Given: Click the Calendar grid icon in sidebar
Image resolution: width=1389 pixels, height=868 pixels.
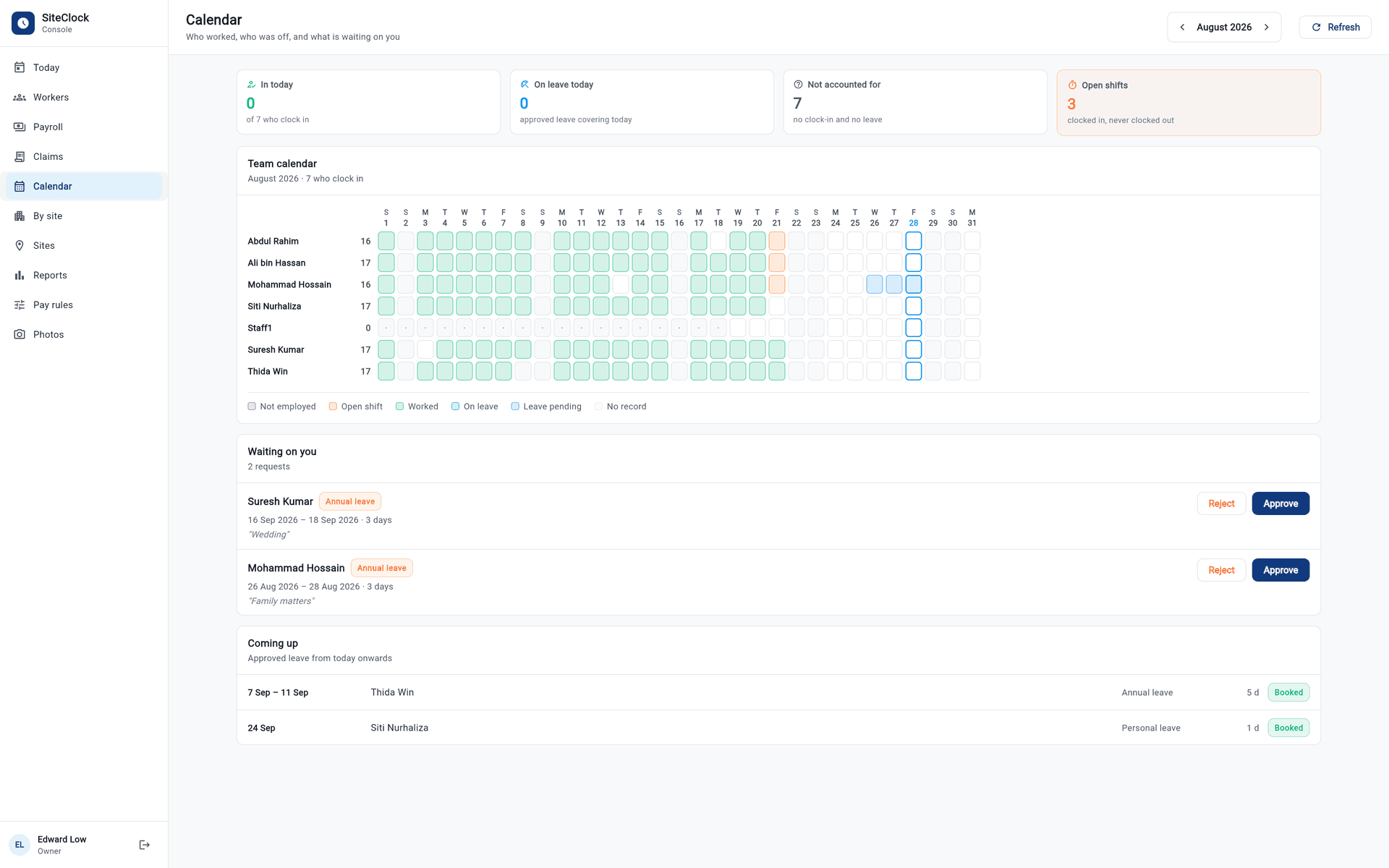Looking at the screenshot, I should [x=20, y=186].
